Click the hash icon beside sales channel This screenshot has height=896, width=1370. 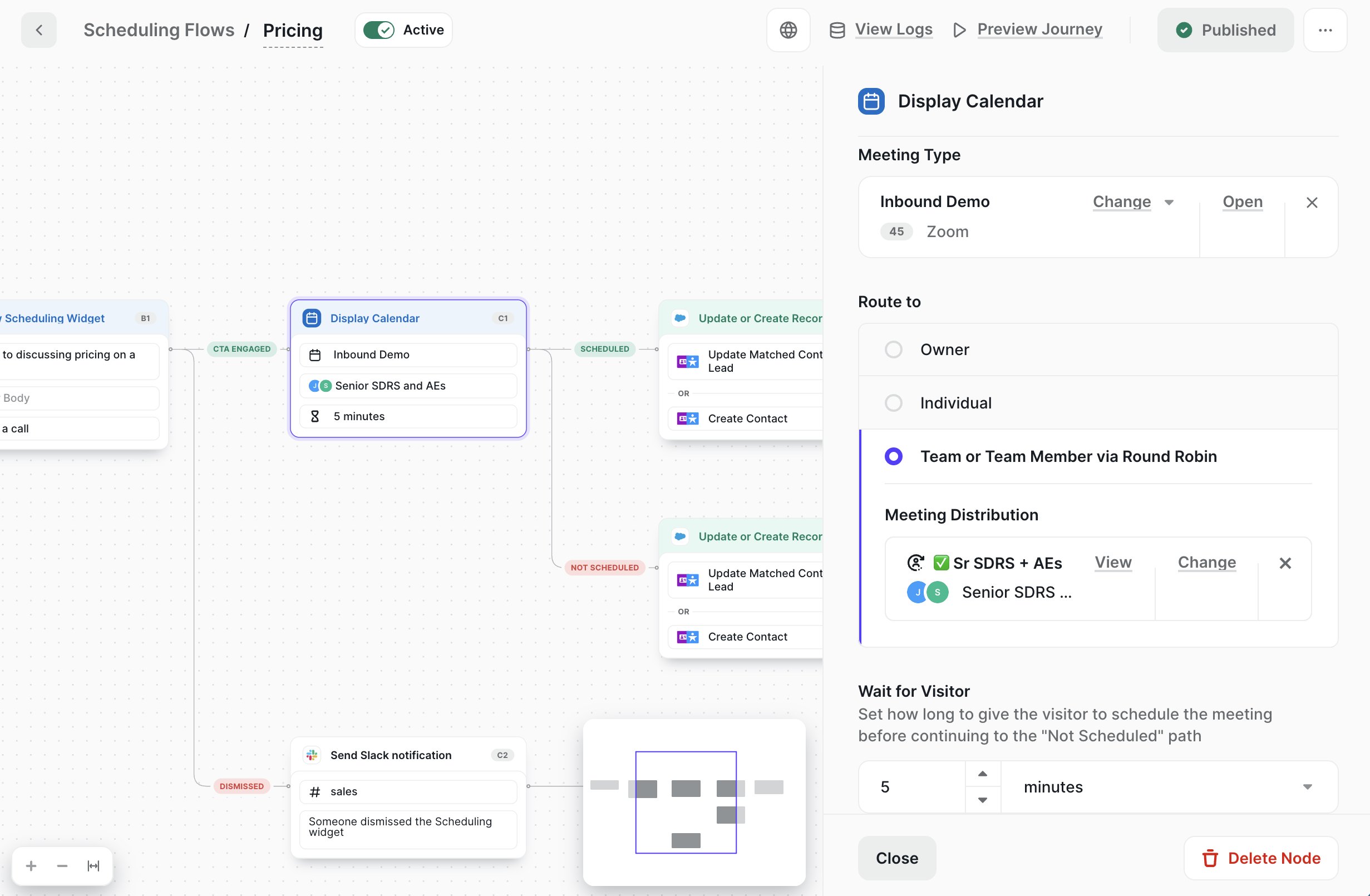(x=315, y=792)
